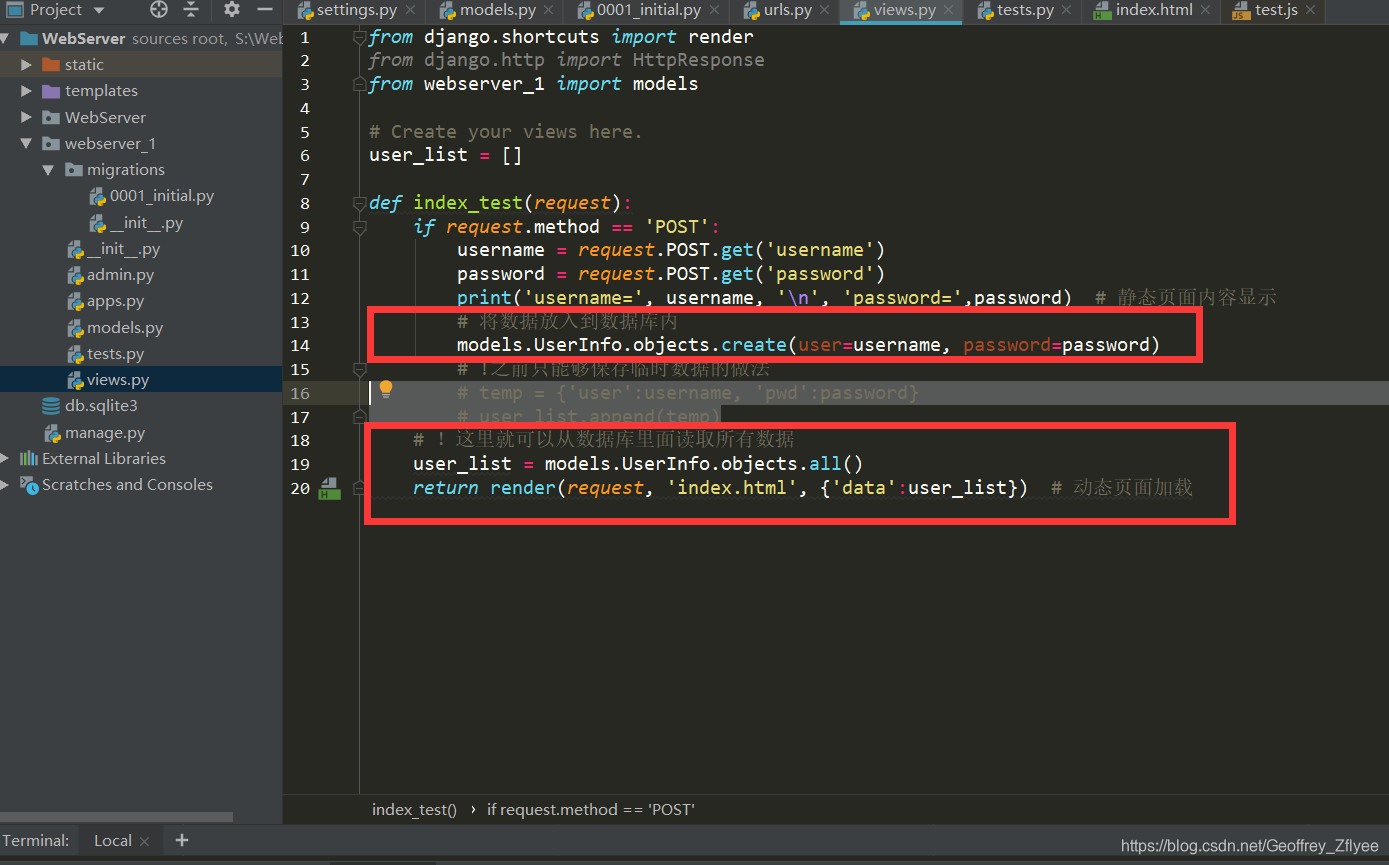Select the Local terminal tab
This screenshot has width=1389, height=865.
click(113, 841)
